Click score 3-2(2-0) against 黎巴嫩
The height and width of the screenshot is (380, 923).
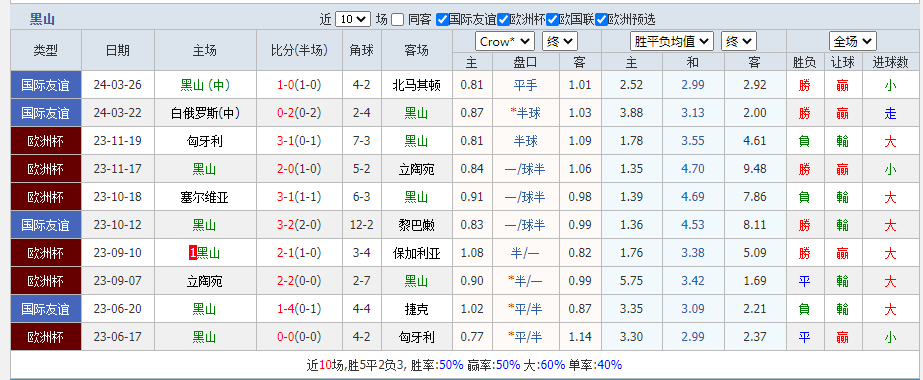coord(299,225)
